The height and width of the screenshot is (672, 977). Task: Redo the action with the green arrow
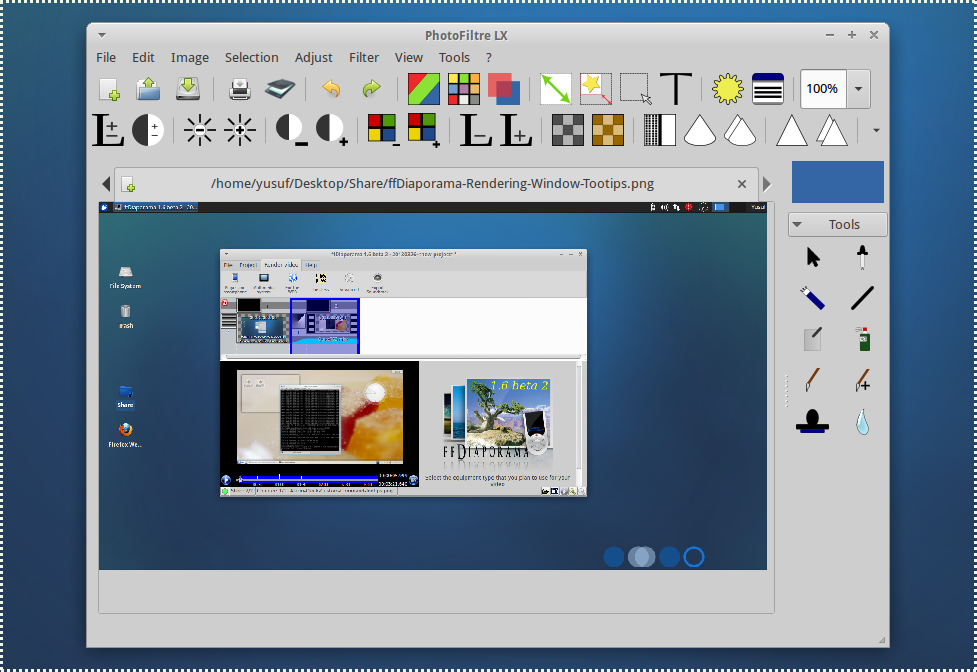point(371,88)
